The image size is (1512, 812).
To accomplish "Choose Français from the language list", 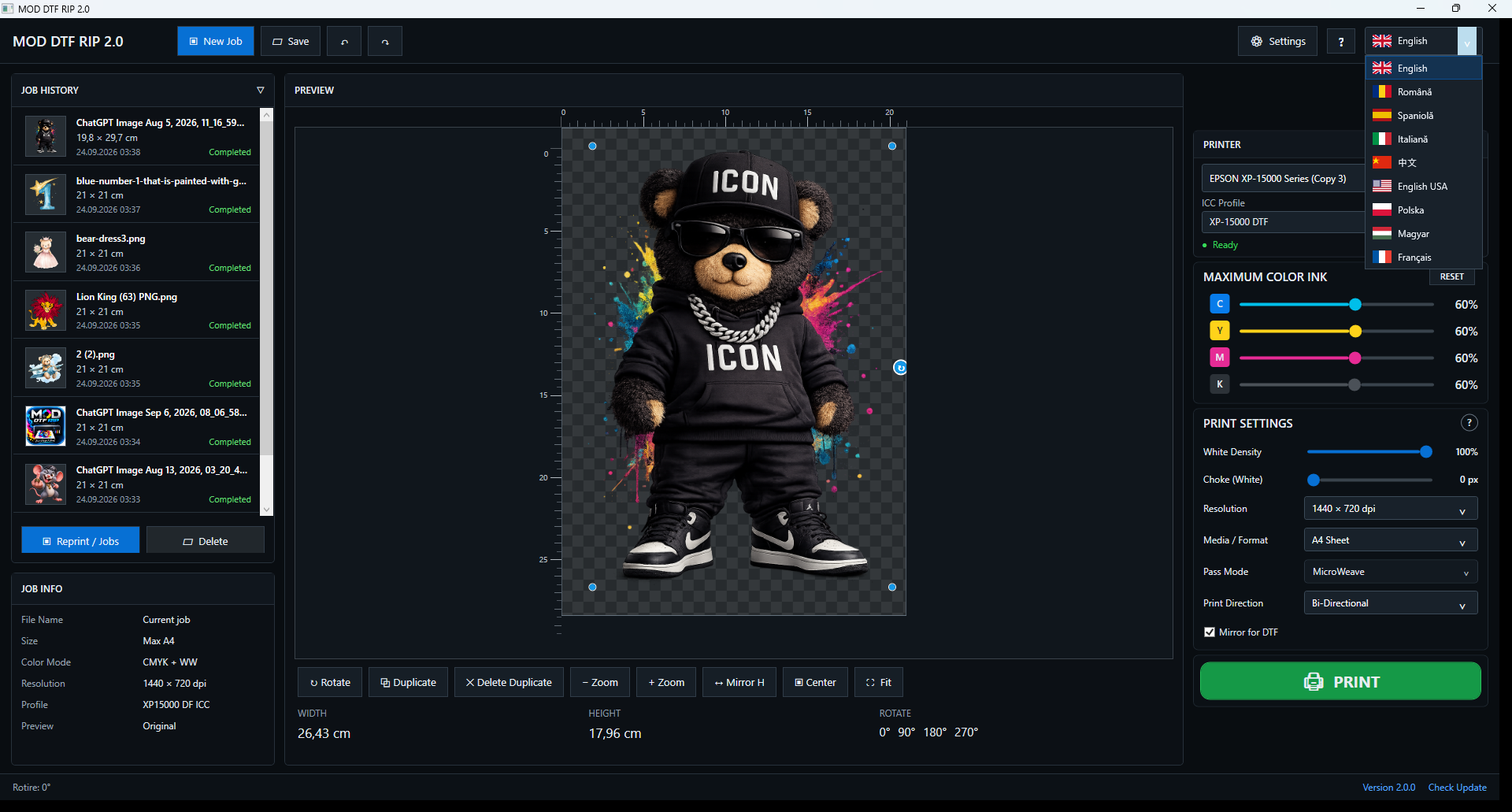I will (1423, 258).
